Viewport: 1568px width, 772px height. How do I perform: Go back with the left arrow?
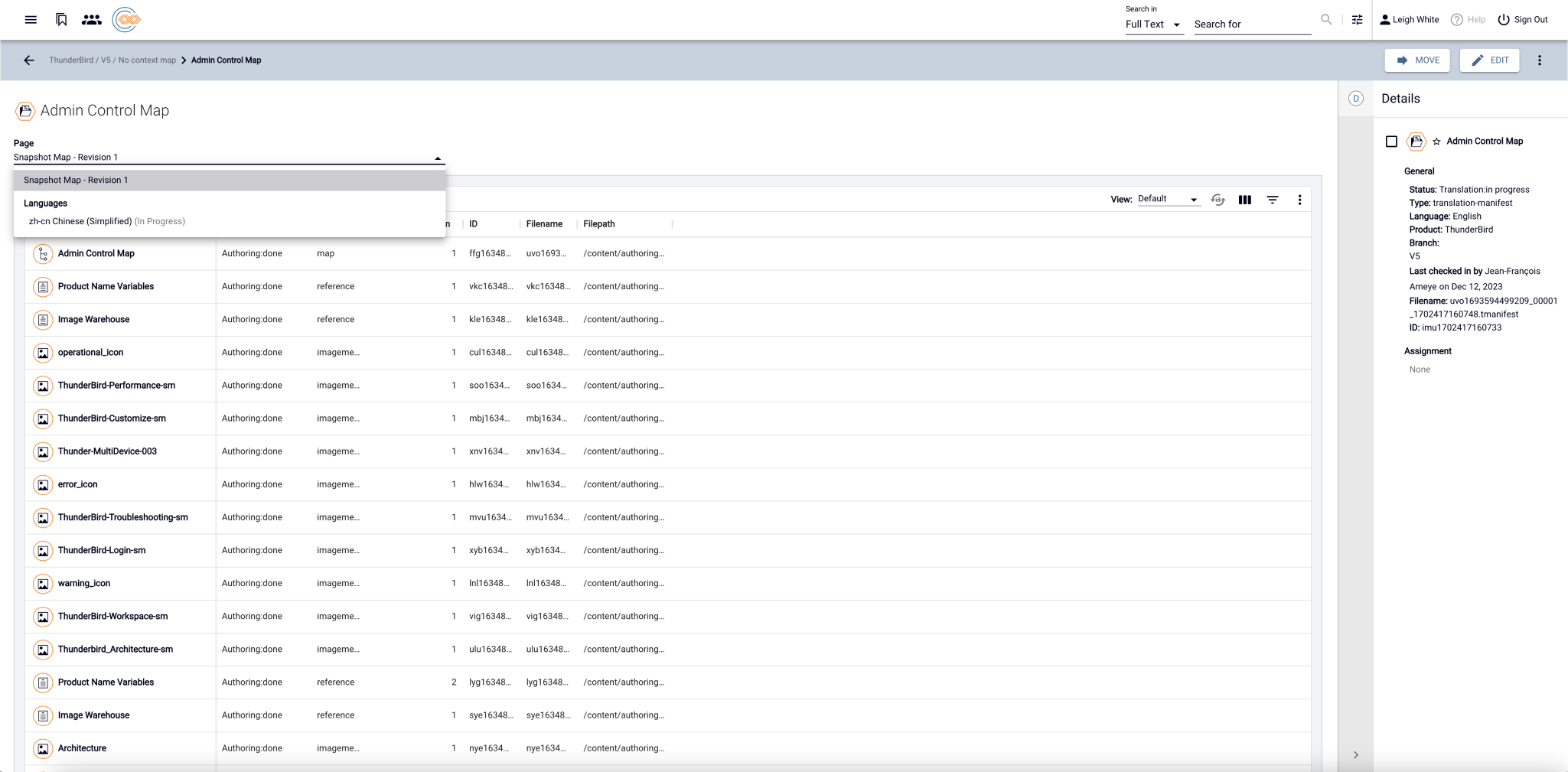pyautogui.click(x=29, y=60)
